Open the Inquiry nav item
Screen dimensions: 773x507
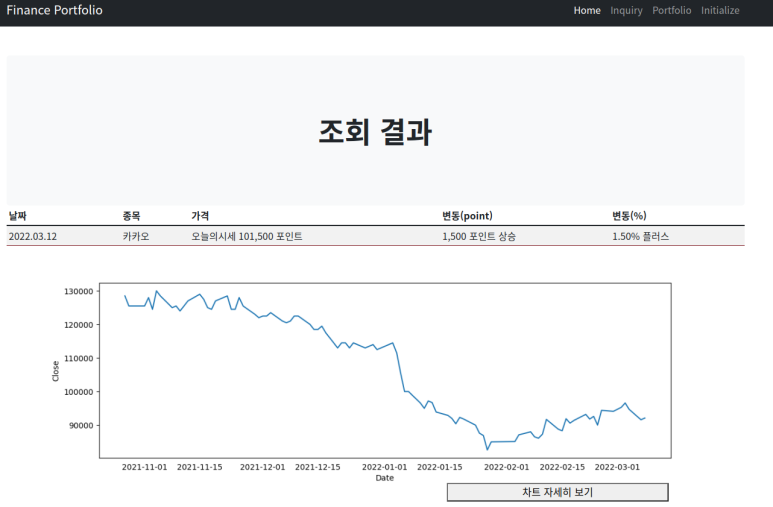[x=626, y=10]
